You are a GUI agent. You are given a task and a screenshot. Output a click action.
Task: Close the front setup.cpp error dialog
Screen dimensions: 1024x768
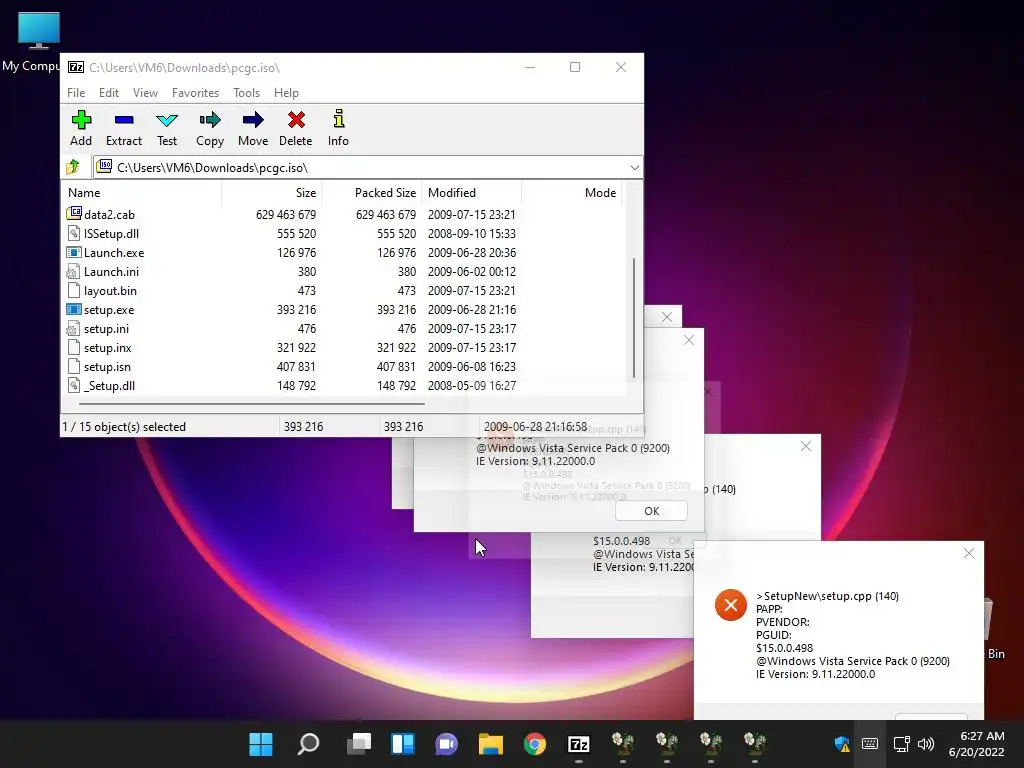(968, 553)
